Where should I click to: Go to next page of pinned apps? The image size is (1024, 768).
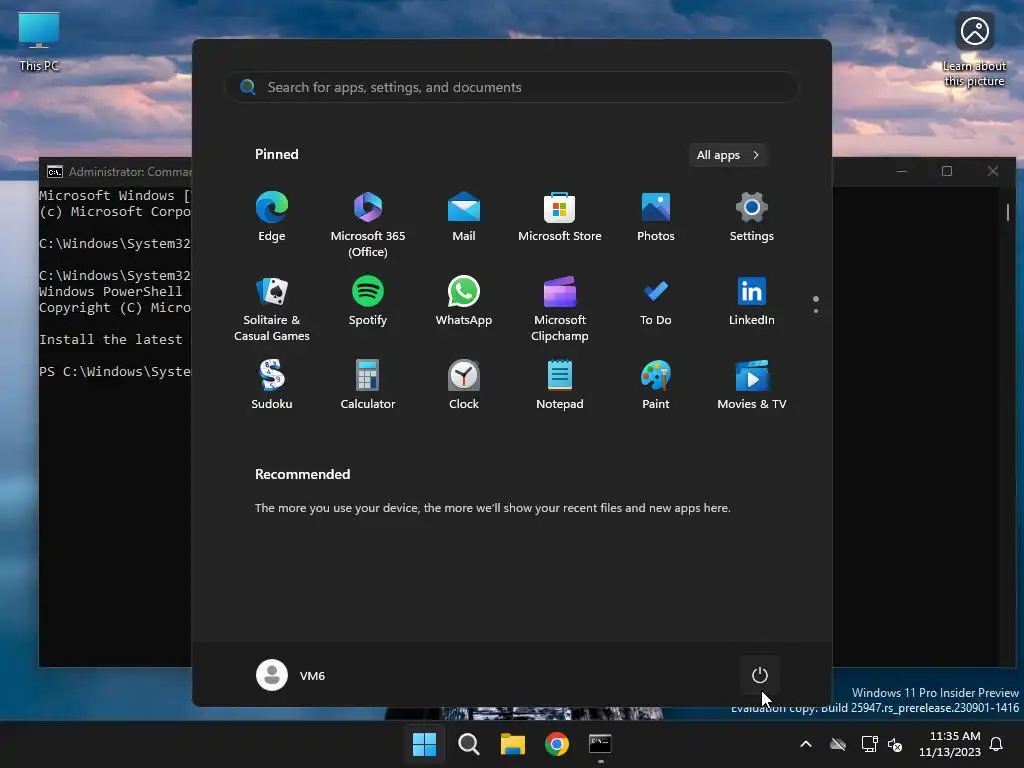816,310
